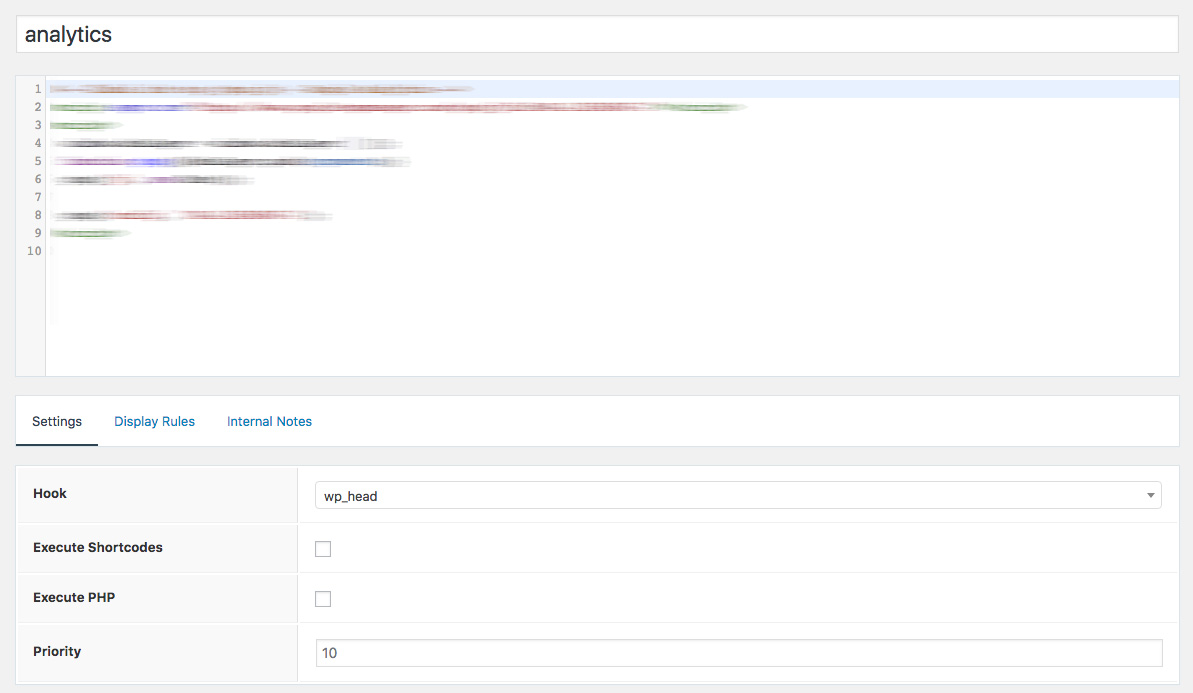Image resolution: width=1193 pixels, height=693 pixels.
Task: Click the Hook setting label
Action: [49, 494]
